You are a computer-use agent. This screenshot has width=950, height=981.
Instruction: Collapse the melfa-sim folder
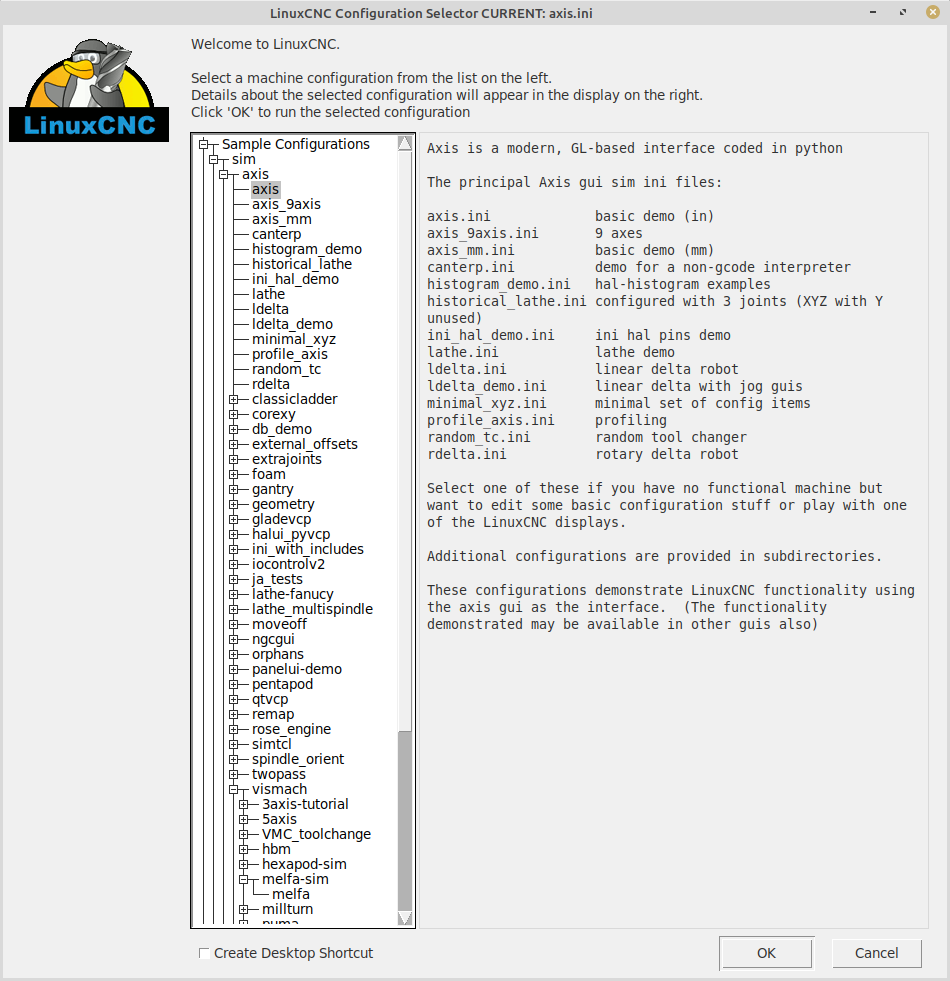[x=243, y=880]
